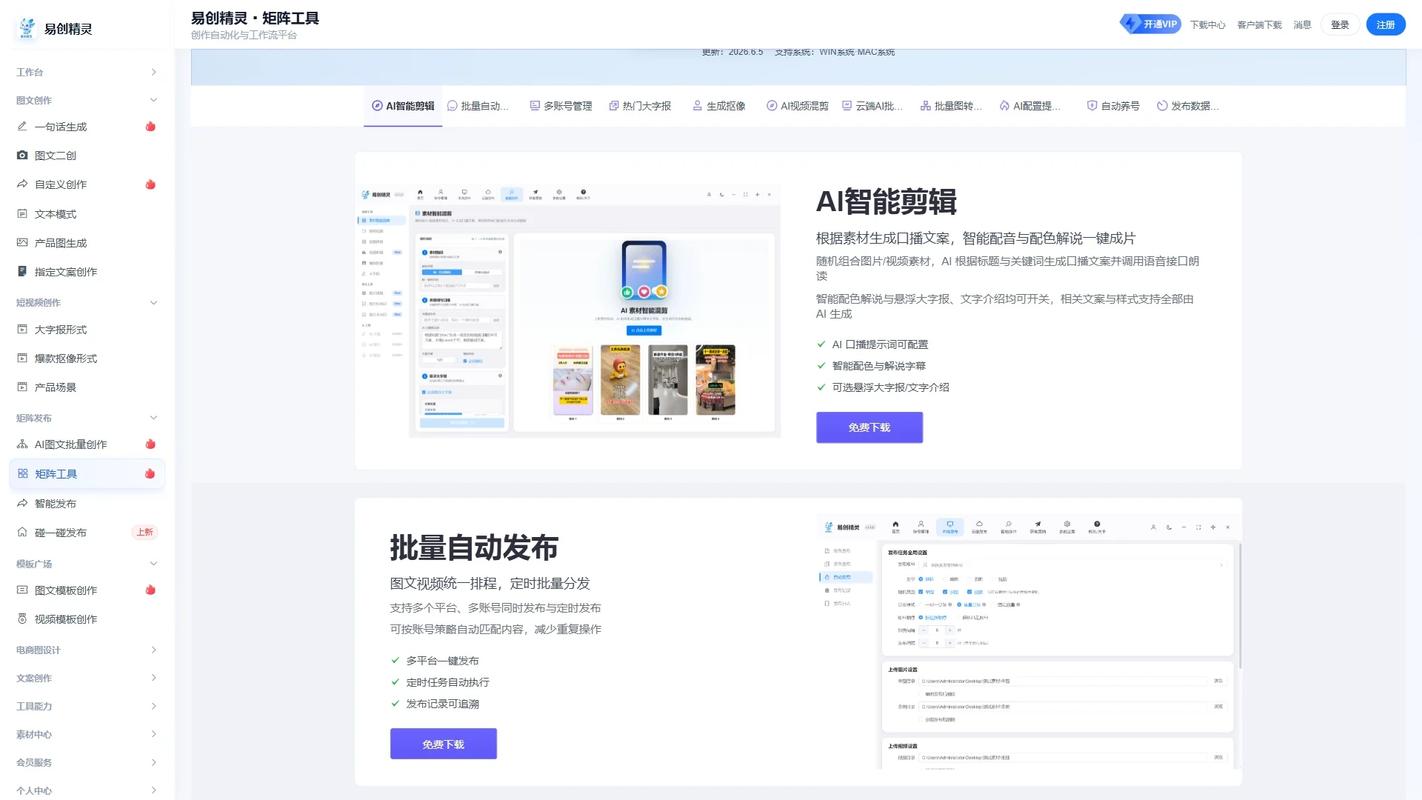Viewport: 1422px width, 800px height.
Task: Expand the 文案创作 sidebar section
Action: (x=87, y=678)
